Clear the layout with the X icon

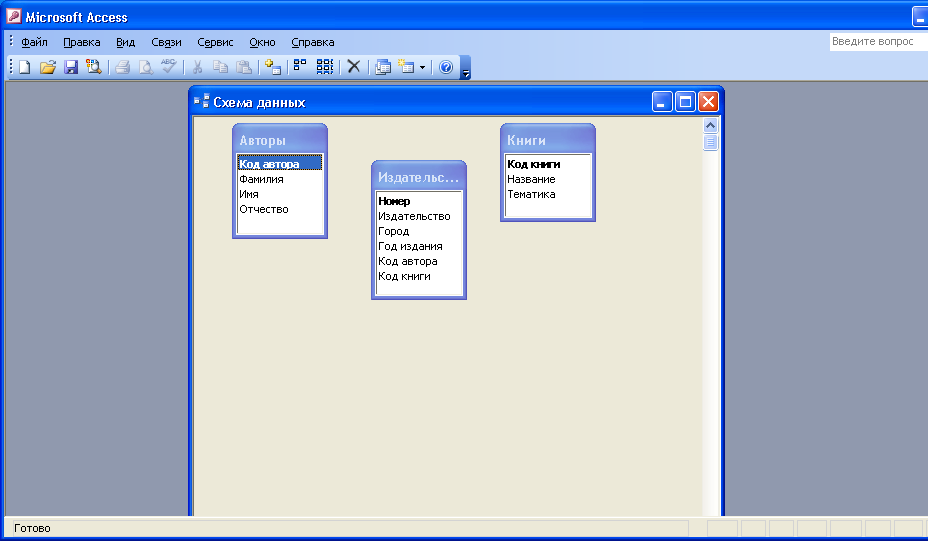[x=354, y=67]
